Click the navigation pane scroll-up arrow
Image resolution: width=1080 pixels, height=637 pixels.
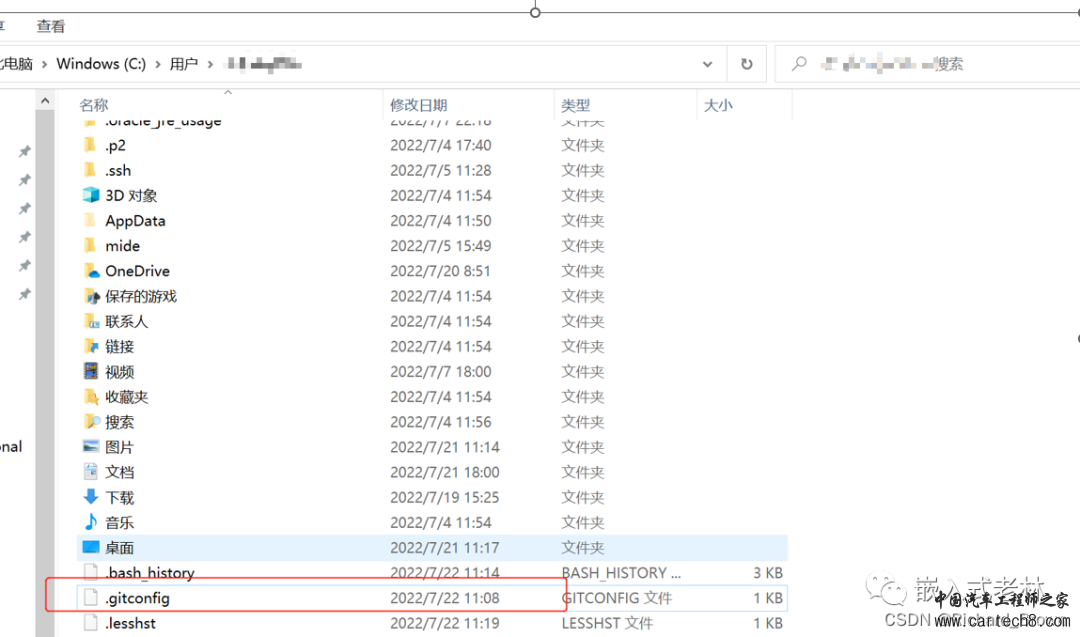pos(45,101)
